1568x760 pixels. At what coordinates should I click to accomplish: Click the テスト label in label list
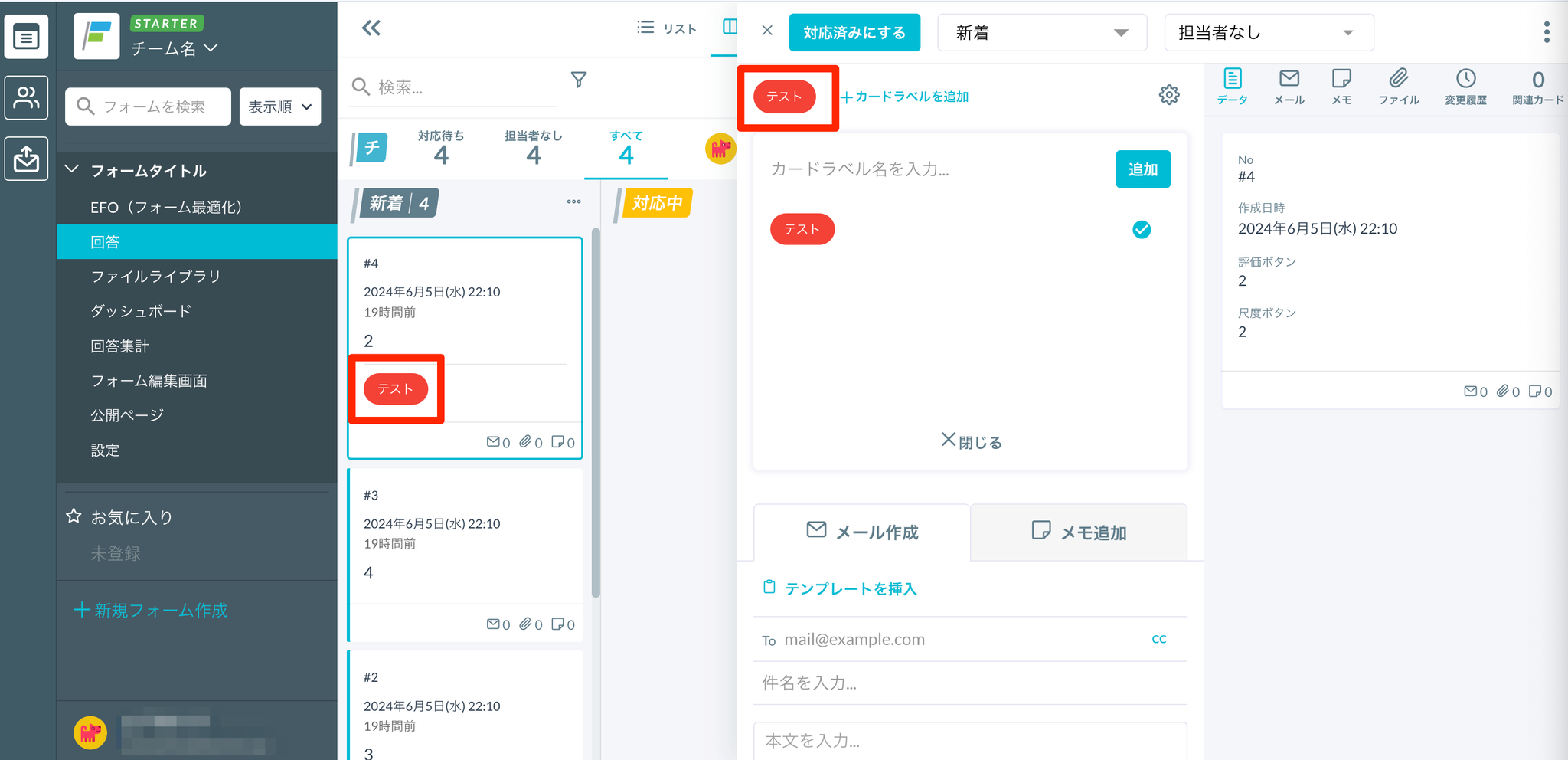[x=802, y=229]
